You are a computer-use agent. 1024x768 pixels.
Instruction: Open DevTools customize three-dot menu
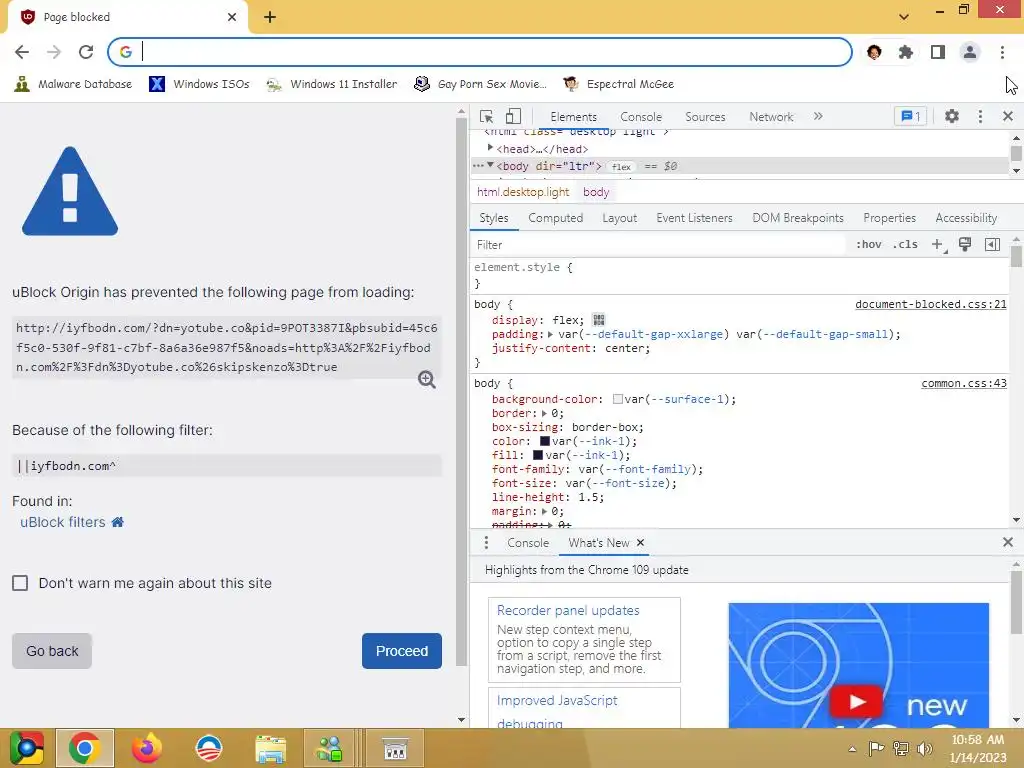tap(980, 116)
